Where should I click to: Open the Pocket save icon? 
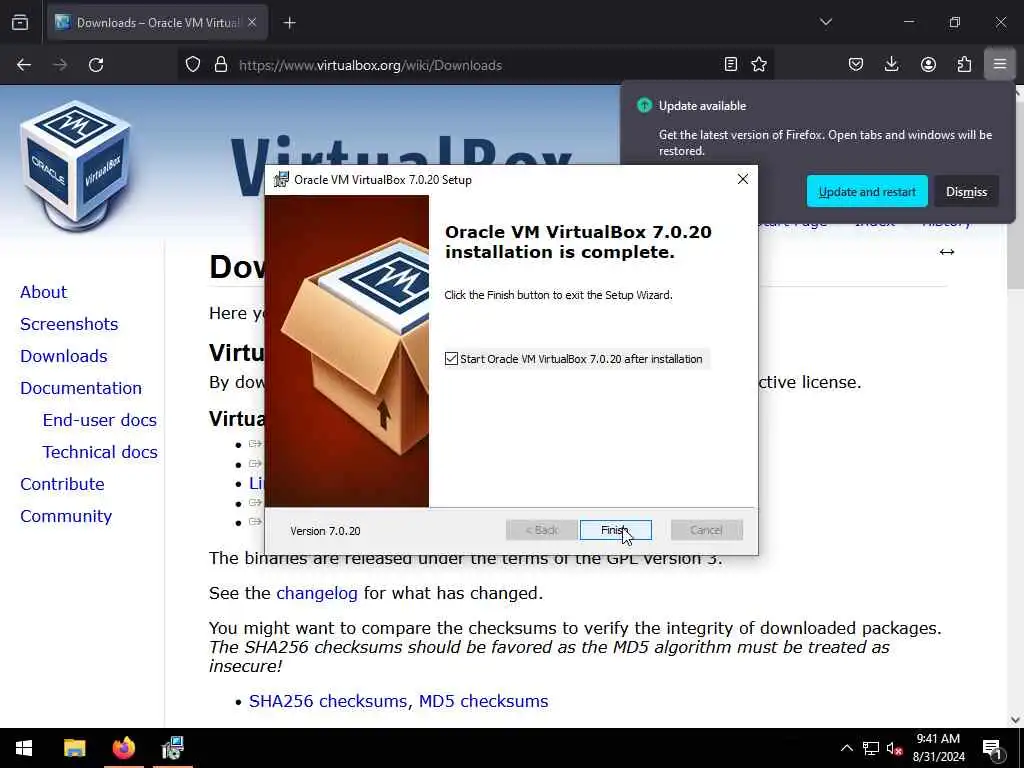(x=856, y=64)
